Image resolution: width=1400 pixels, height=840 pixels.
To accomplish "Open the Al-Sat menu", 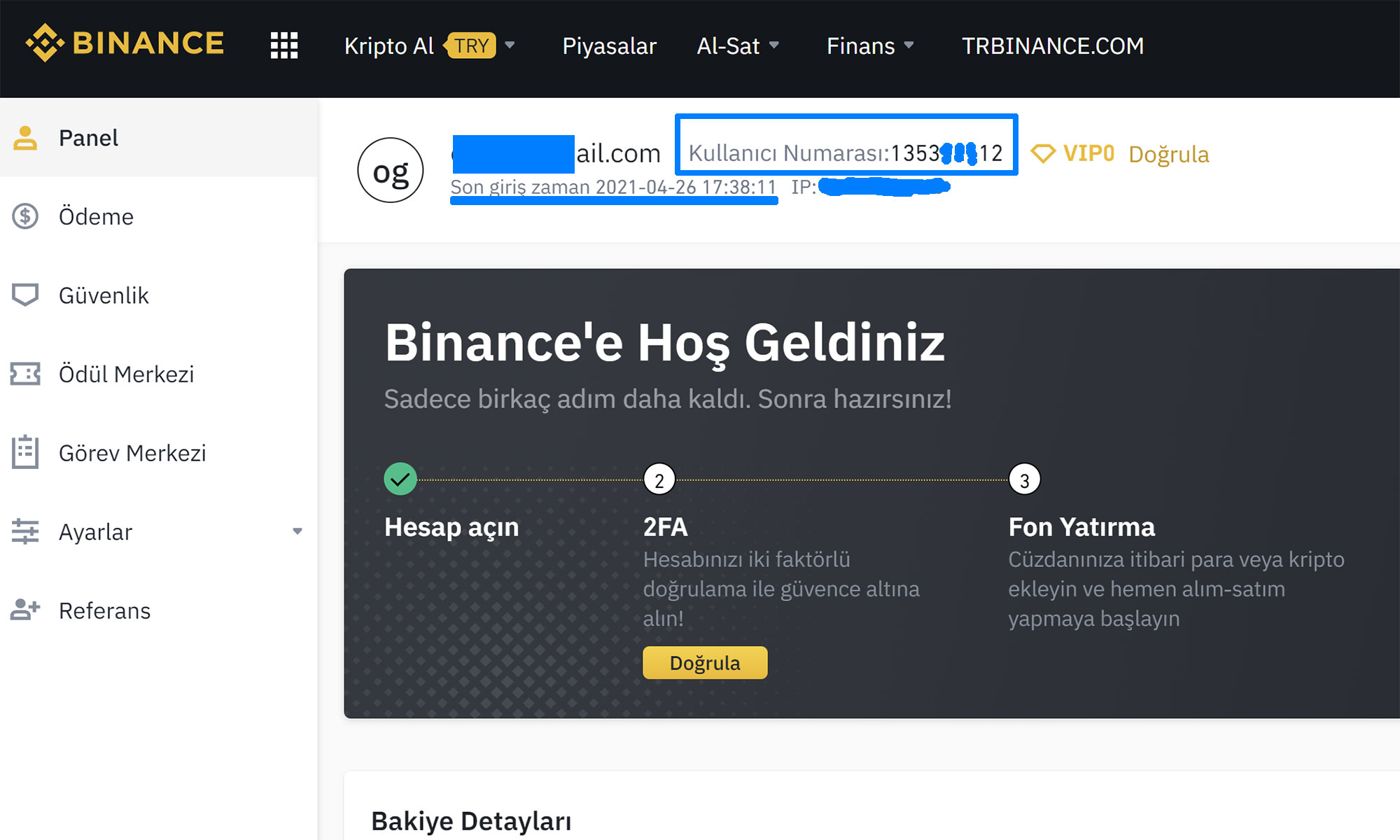I will click(x=728, y=45).
